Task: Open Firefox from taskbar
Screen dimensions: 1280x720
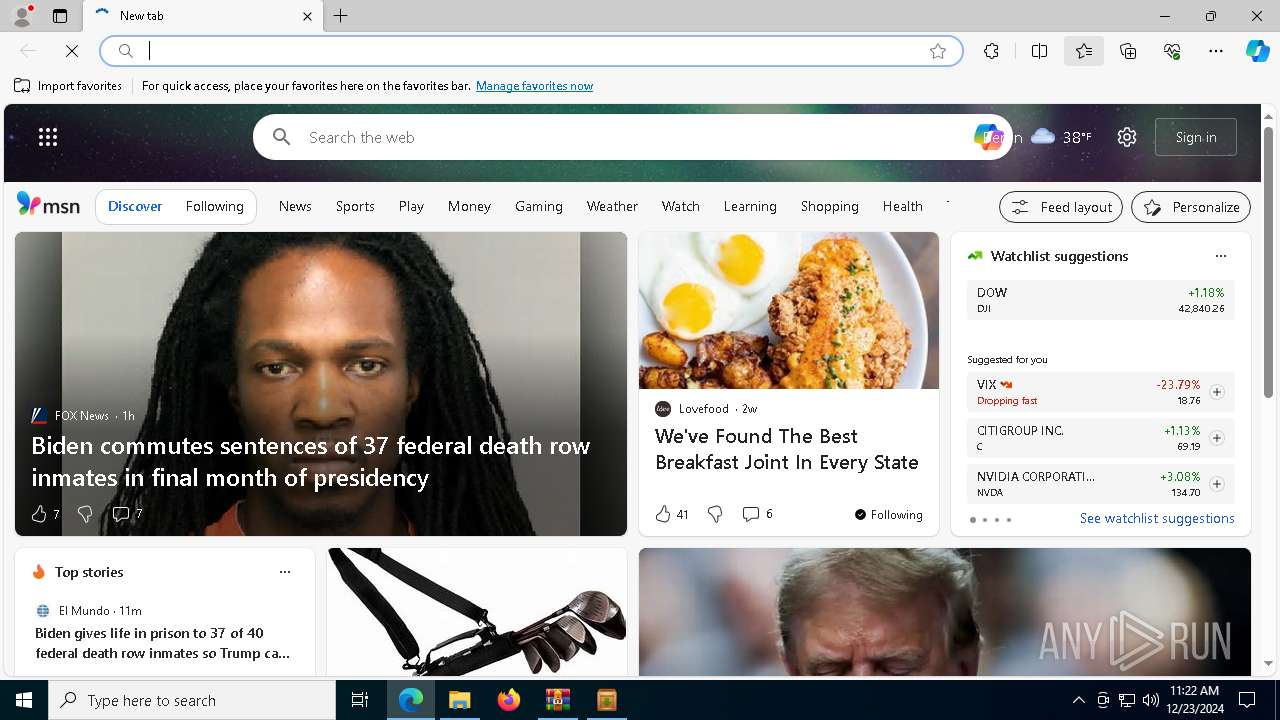Action: (x=509, y=700)
